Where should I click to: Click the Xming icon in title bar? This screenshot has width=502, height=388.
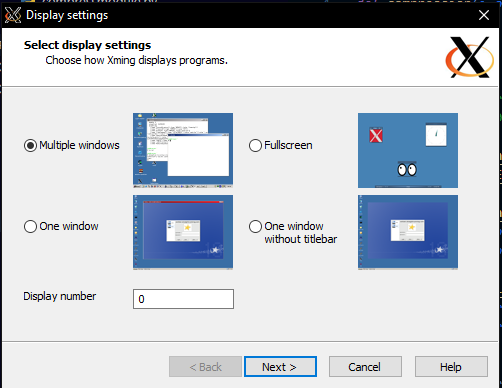pos(13,15)
